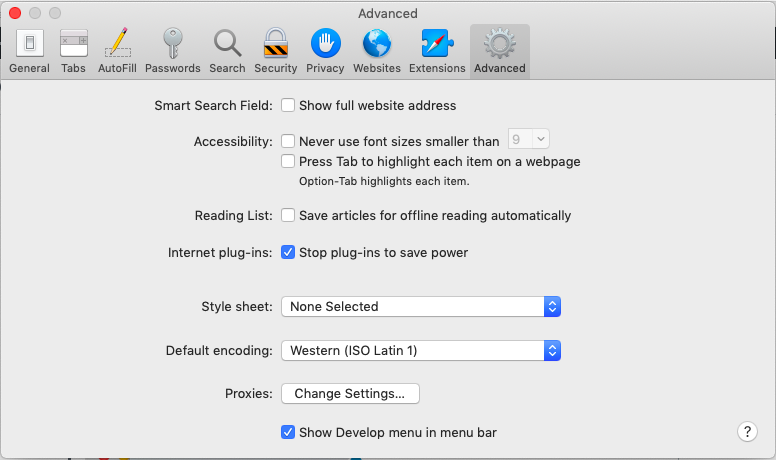The image size is (776, 460).
Task: Open the General preferences pane
Action: pos(29,51)
